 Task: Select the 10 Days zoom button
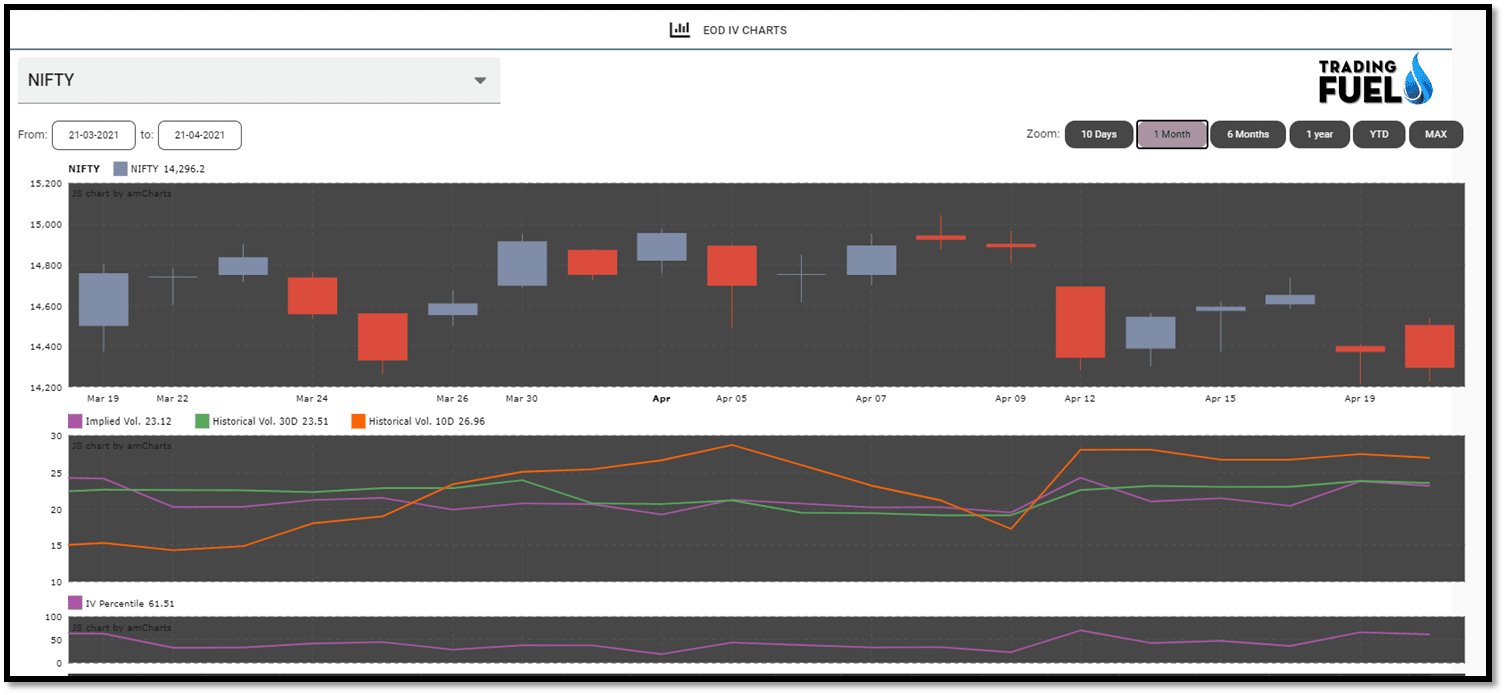coord(1099,134)
